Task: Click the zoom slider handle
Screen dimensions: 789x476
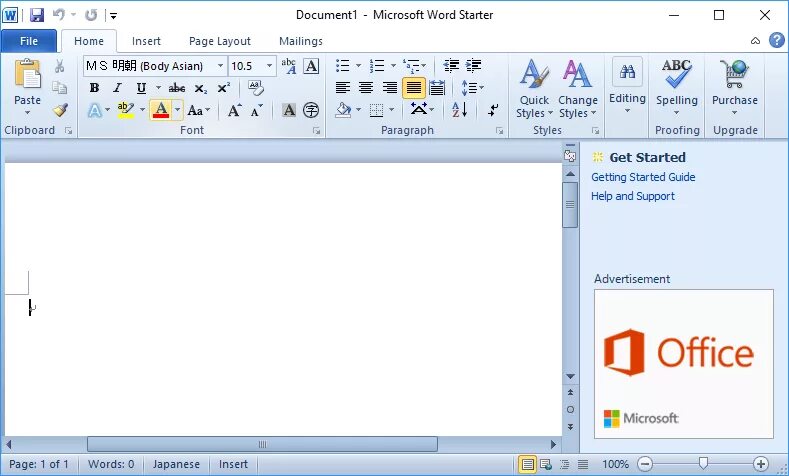Action: click(703, 463)
